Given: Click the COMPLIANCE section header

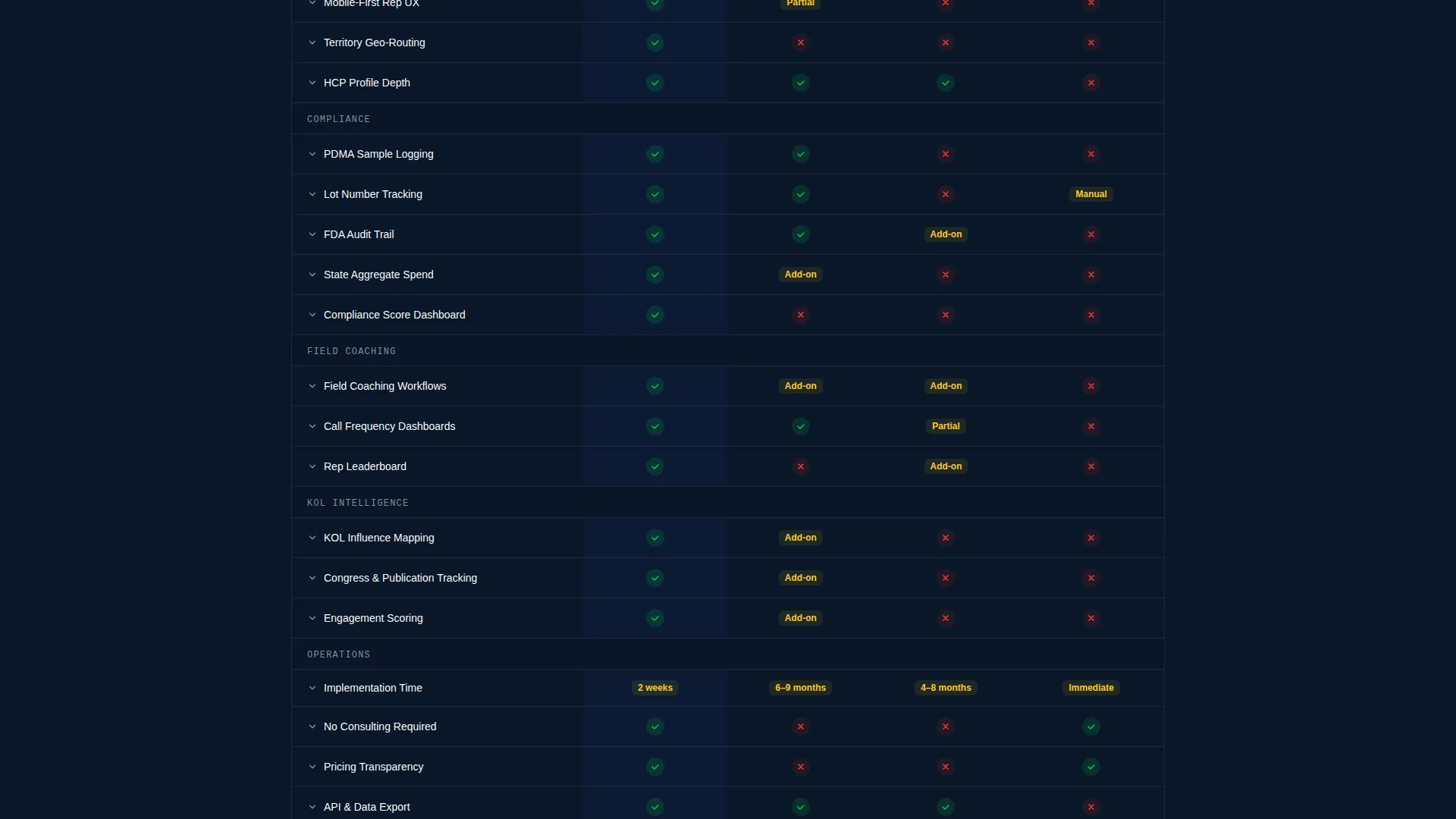Looking at the screenshot, I should pos(338,119).
